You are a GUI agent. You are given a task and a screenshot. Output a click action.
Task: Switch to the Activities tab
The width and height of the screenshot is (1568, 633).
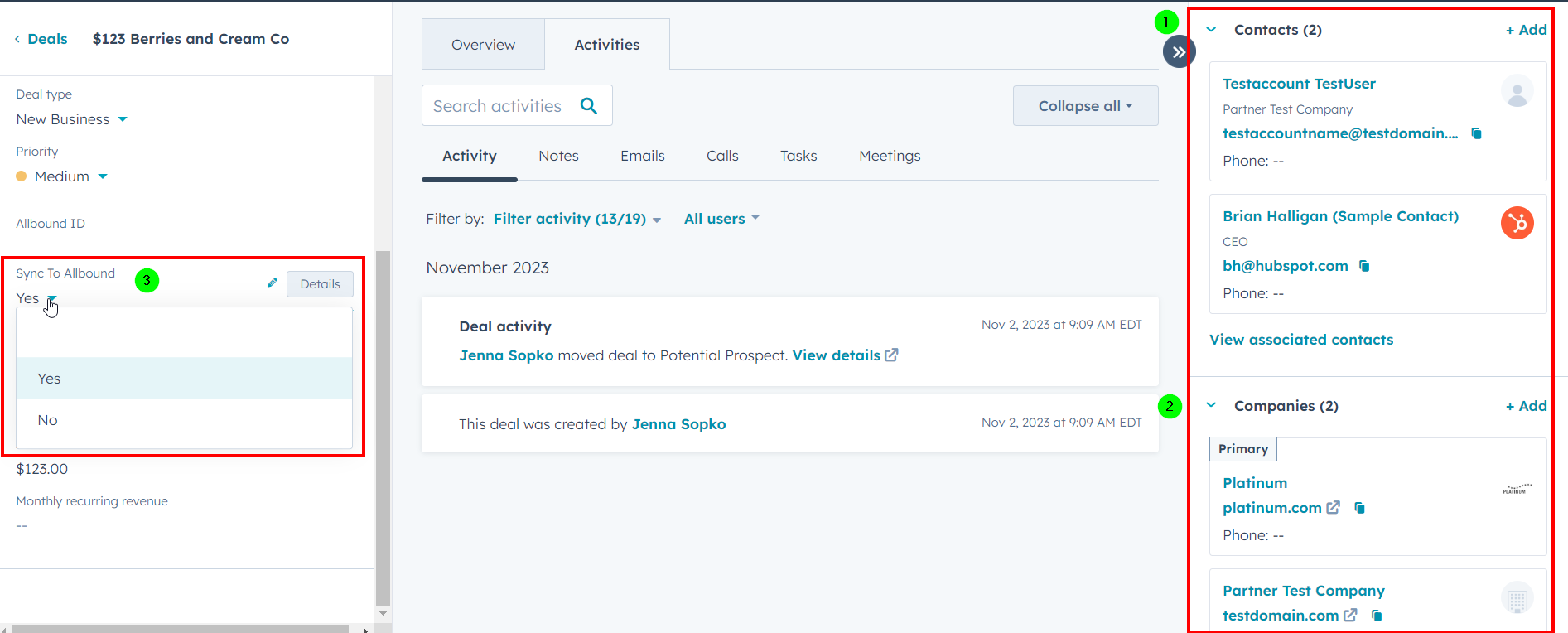(607, 45)
